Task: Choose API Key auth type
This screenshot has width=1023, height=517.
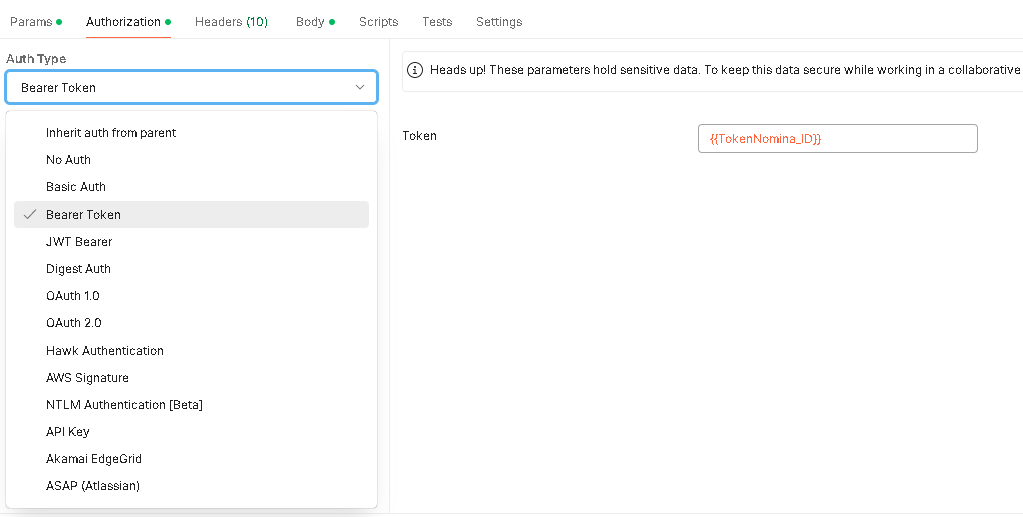Action: pyautogui.click(x=191, y=432)
